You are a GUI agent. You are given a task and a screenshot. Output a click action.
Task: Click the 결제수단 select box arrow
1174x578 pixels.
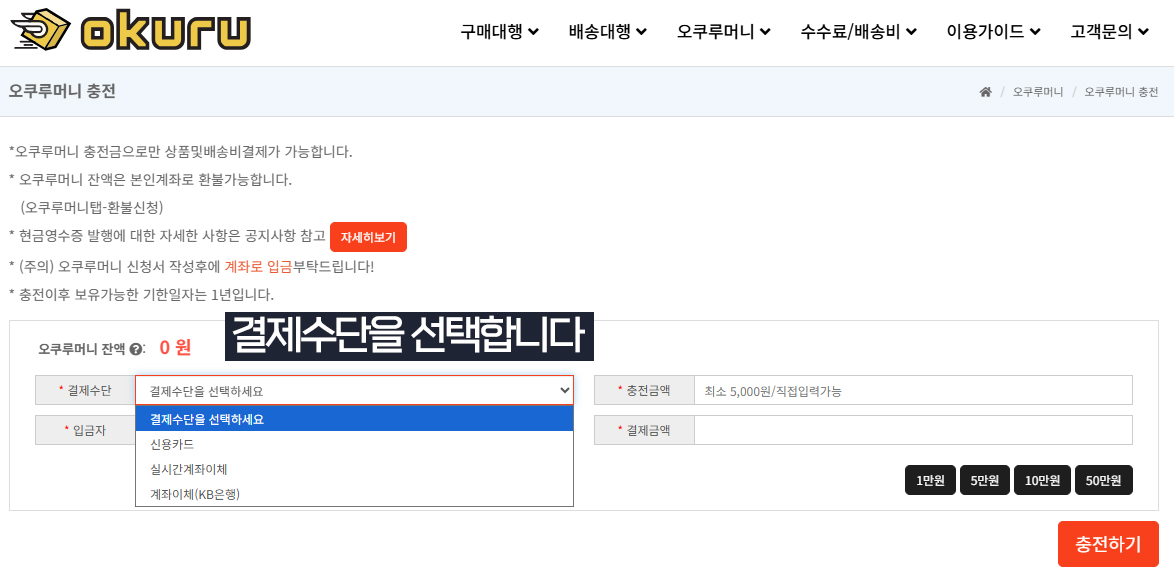tap(565, 390)
